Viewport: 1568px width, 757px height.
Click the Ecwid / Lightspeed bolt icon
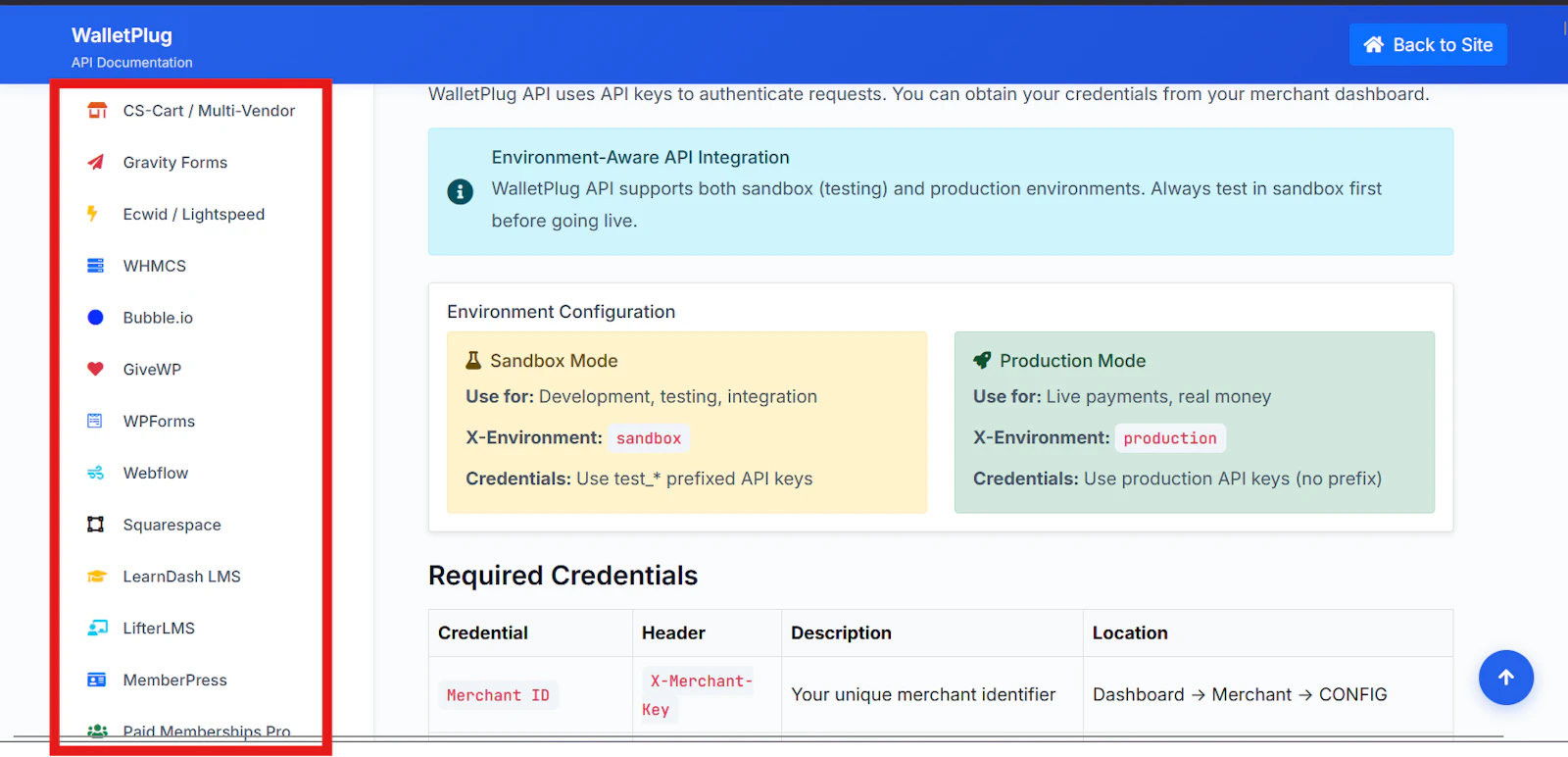coord(92,214)
